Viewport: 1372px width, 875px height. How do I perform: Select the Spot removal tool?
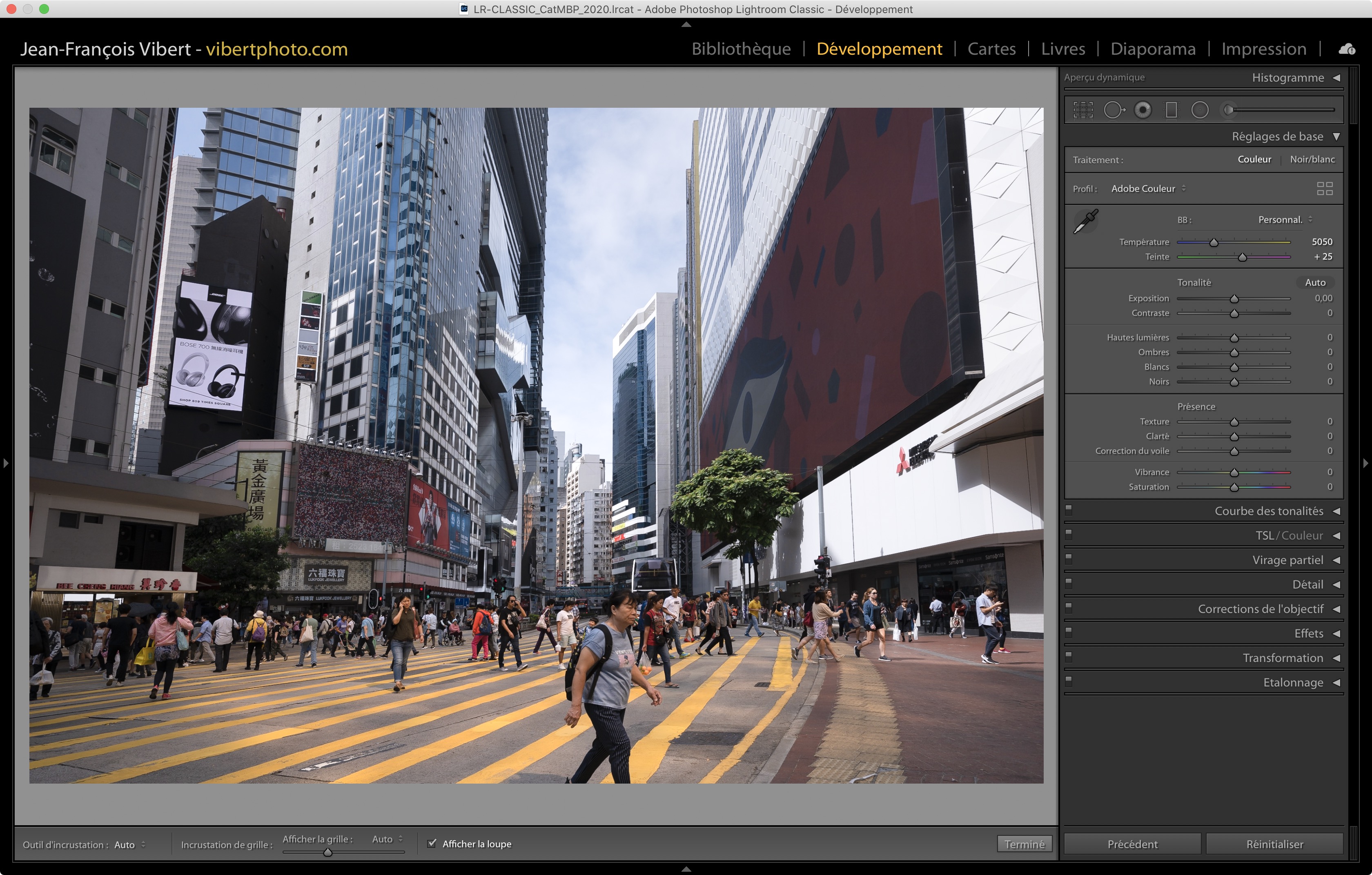tap(1114, 110)
